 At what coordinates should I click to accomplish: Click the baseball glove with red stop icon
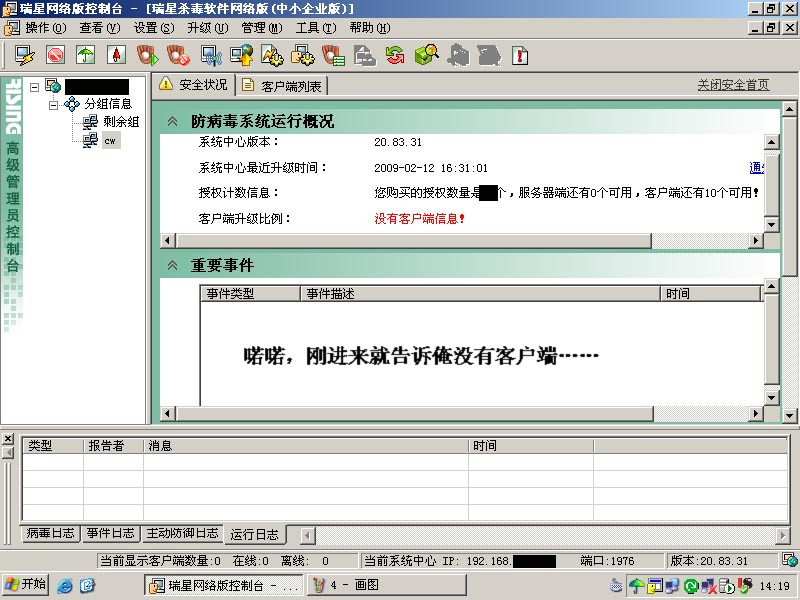(x=179, y=55)
